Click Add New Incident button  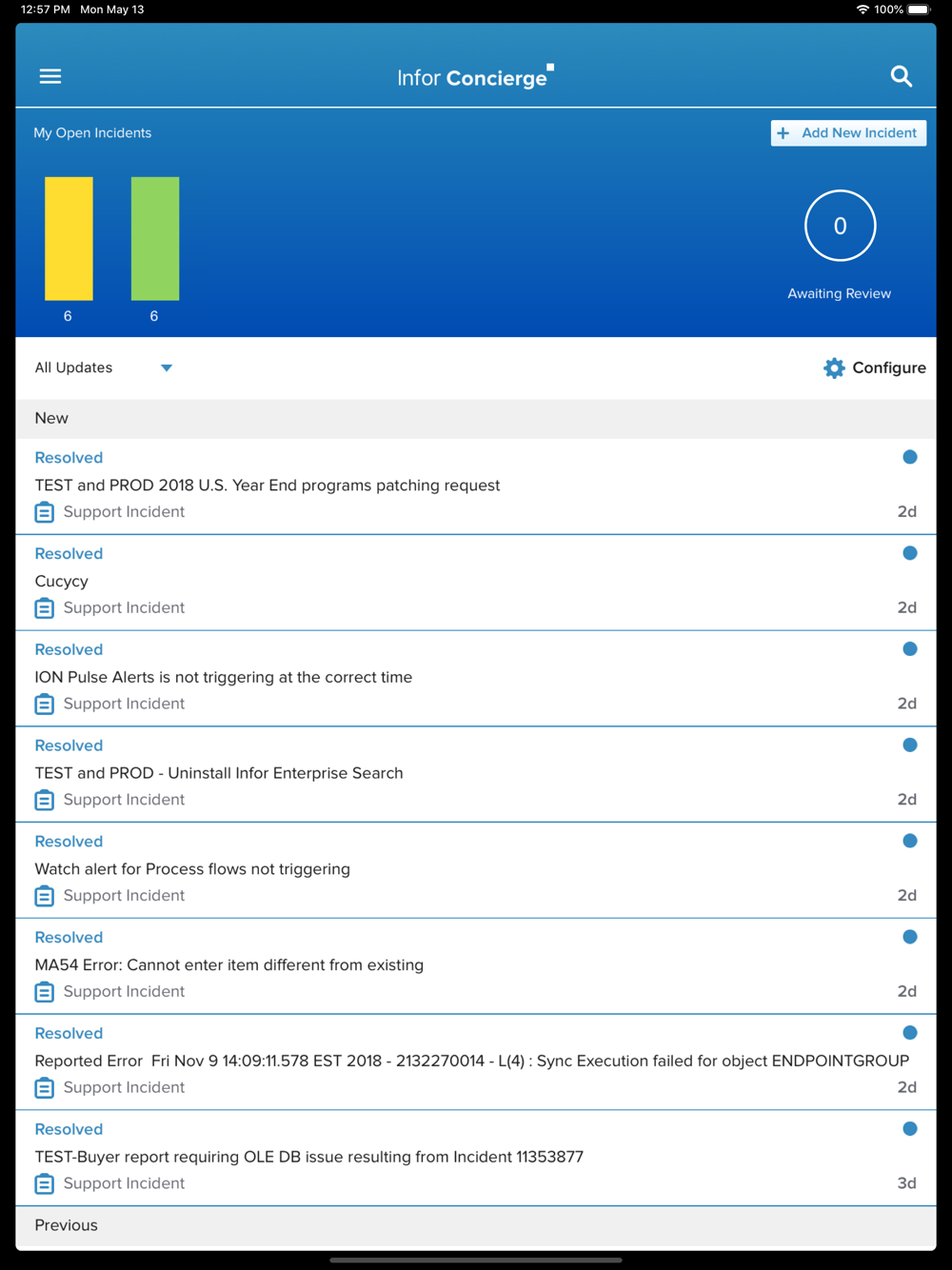[x=848, y=133]
